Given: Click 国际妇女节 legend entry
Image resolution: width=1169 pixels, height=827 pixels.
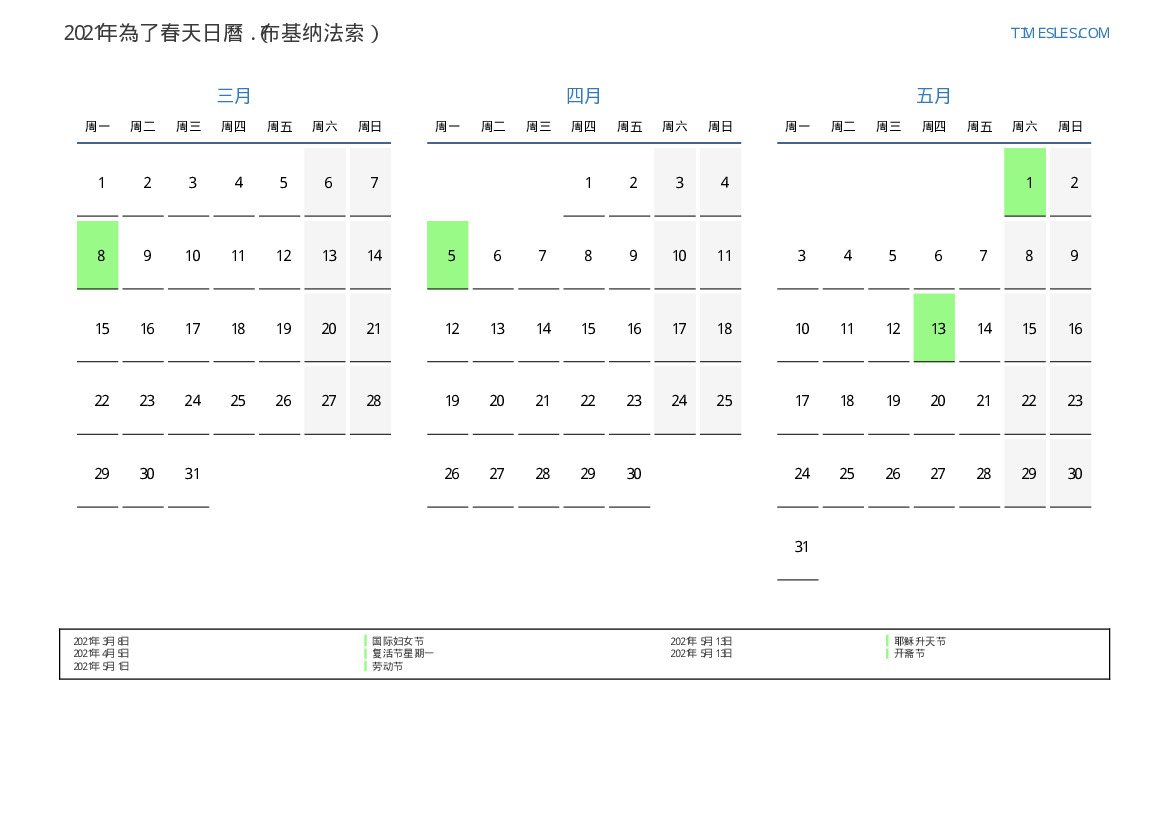Looking at the screenshot, I should click(x=398, y=641).
